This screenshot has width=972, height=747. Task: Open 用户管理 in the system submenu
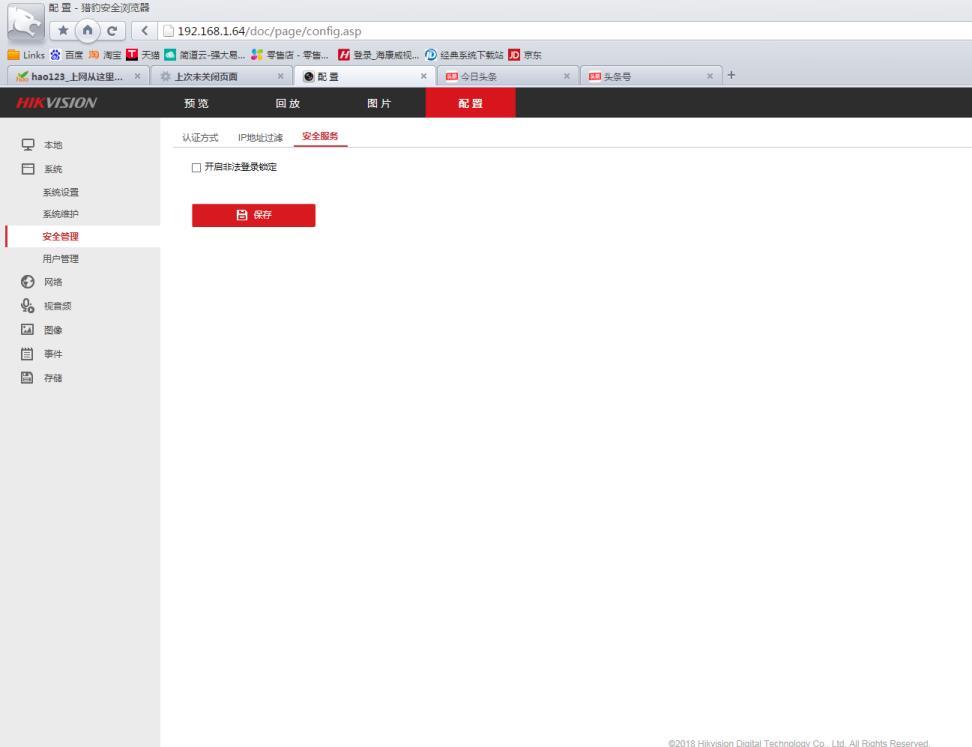click(x=61, y=259)
